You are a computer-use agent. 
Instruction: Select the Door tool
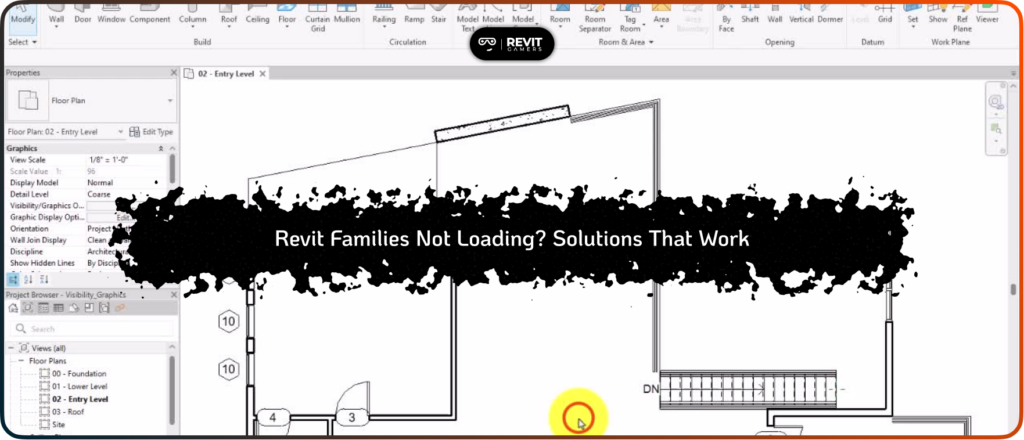(x=83, y=14)
